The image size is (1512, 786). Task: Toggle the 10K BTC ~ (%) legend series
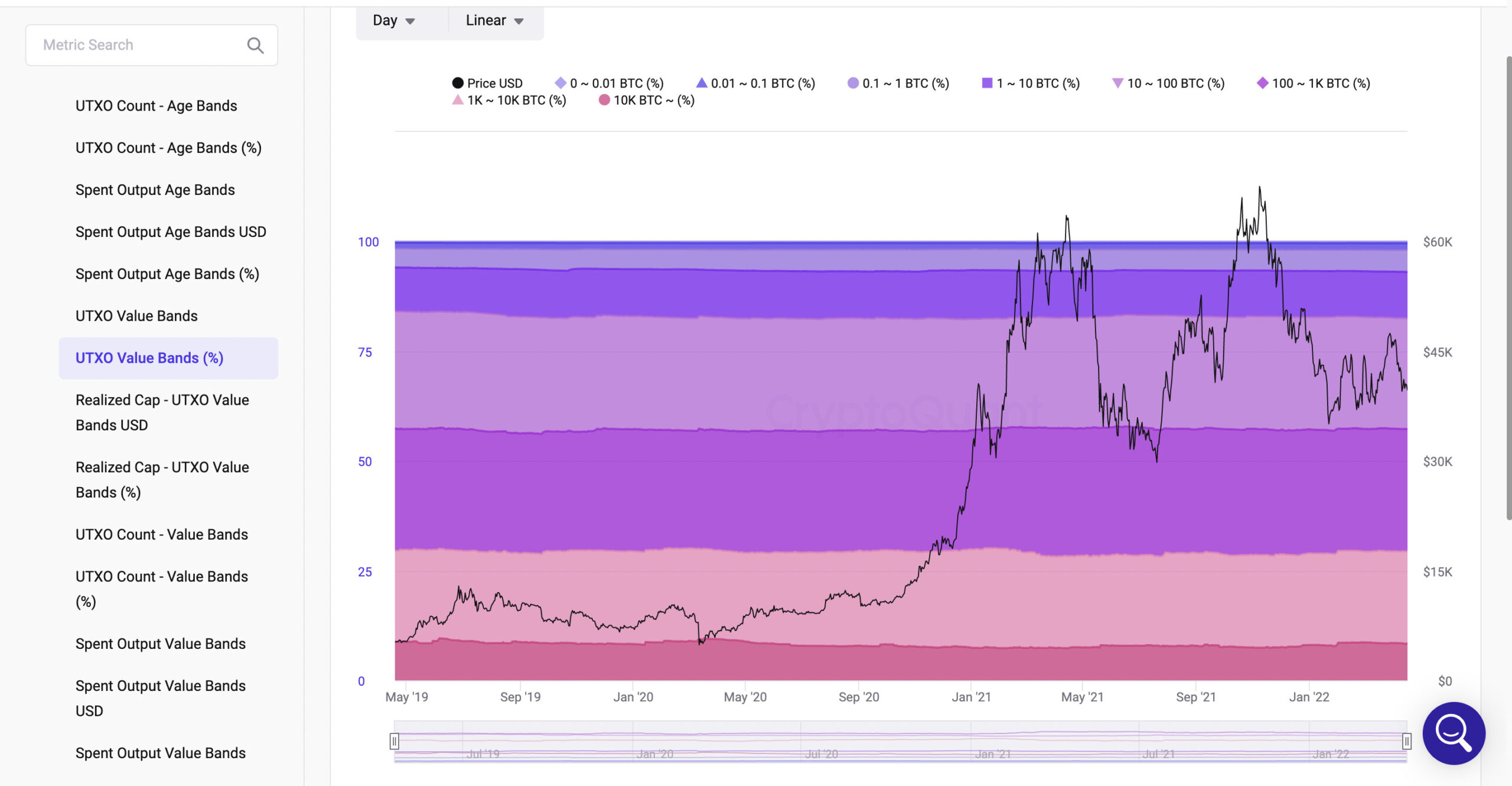point(646,100)
